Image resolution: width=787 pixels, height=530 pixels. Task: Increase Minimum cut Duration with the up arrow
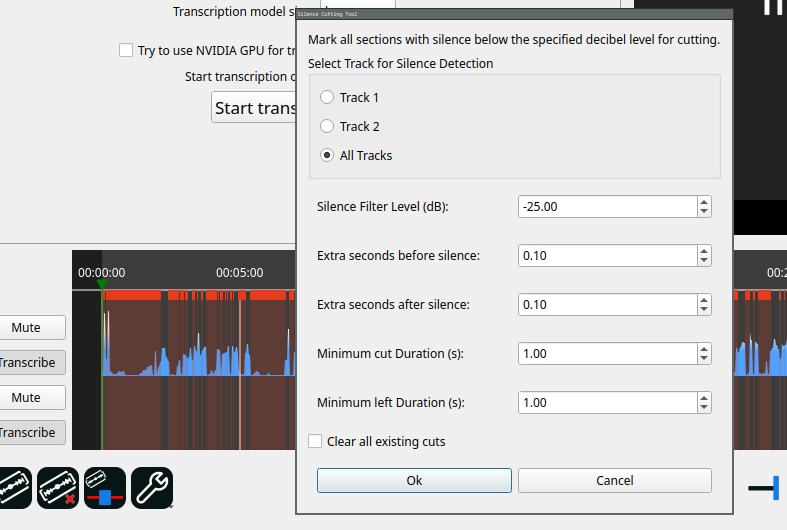tap(704, 349)
